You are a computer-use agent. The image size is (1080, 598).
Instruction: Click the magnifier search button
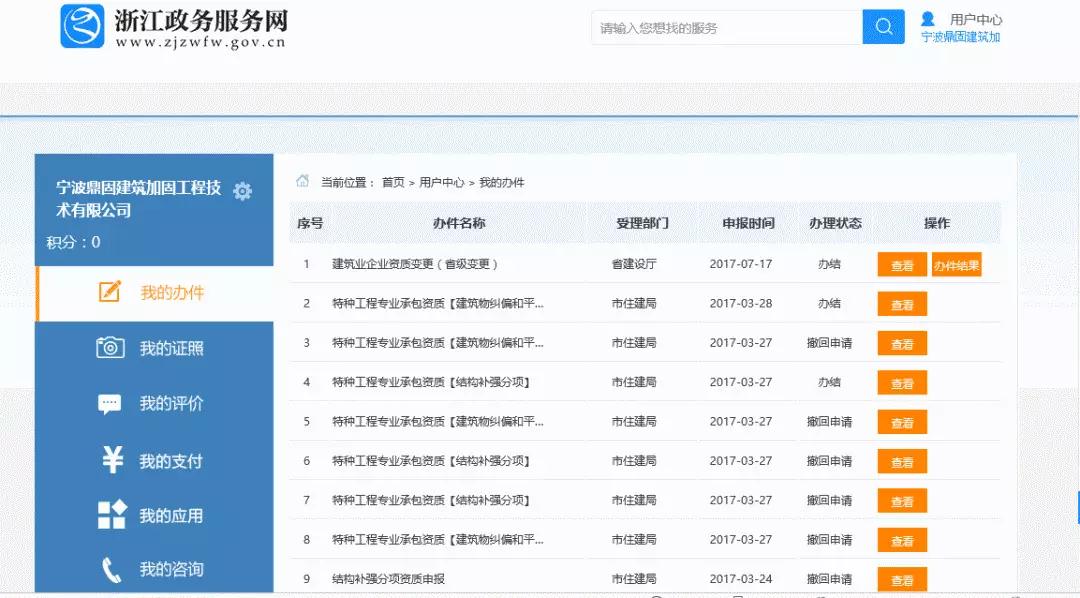(x=883, y=27)
